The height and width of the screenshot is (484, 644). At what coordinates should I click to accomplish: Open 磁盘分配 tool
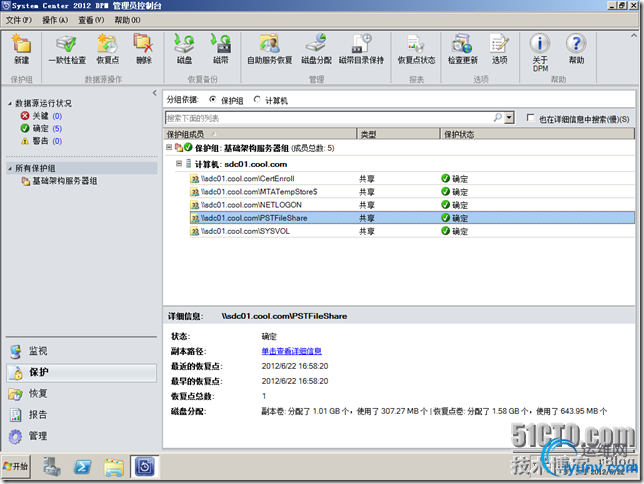[x=316, y=49]
